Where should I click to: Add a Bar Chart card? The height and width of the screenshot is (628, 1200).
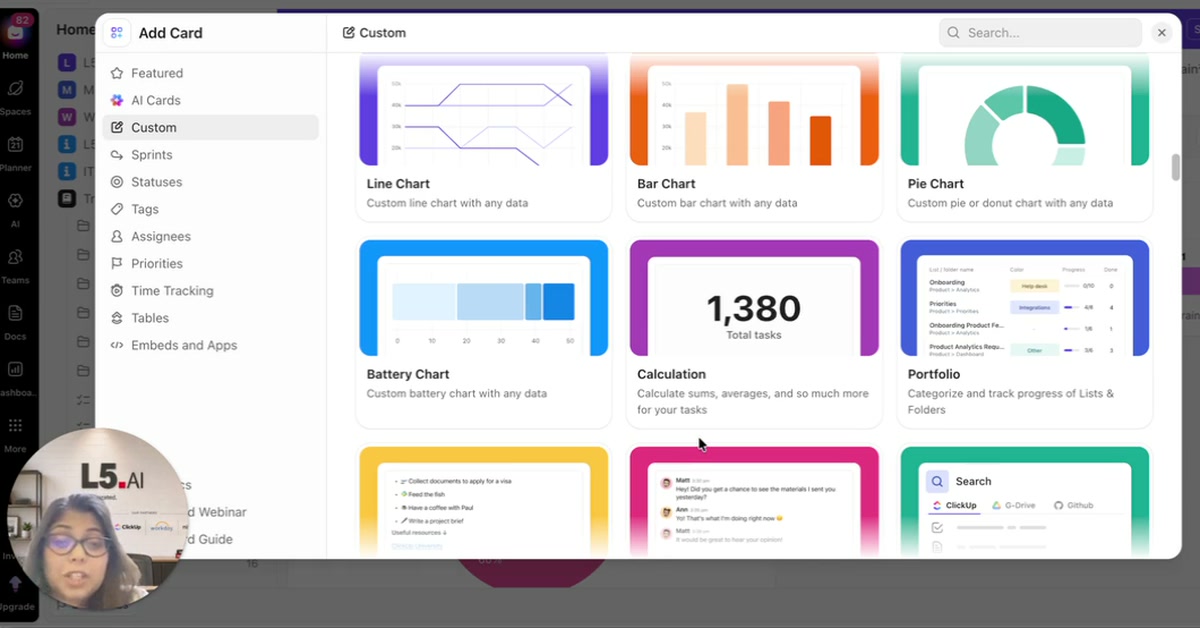tap(754, 138)
